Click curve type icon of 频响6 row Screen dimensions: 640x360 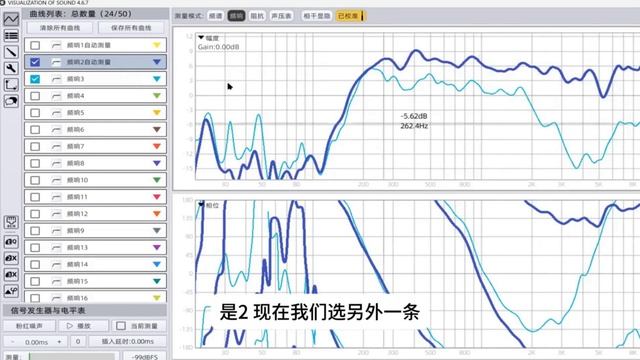(56, 129)
